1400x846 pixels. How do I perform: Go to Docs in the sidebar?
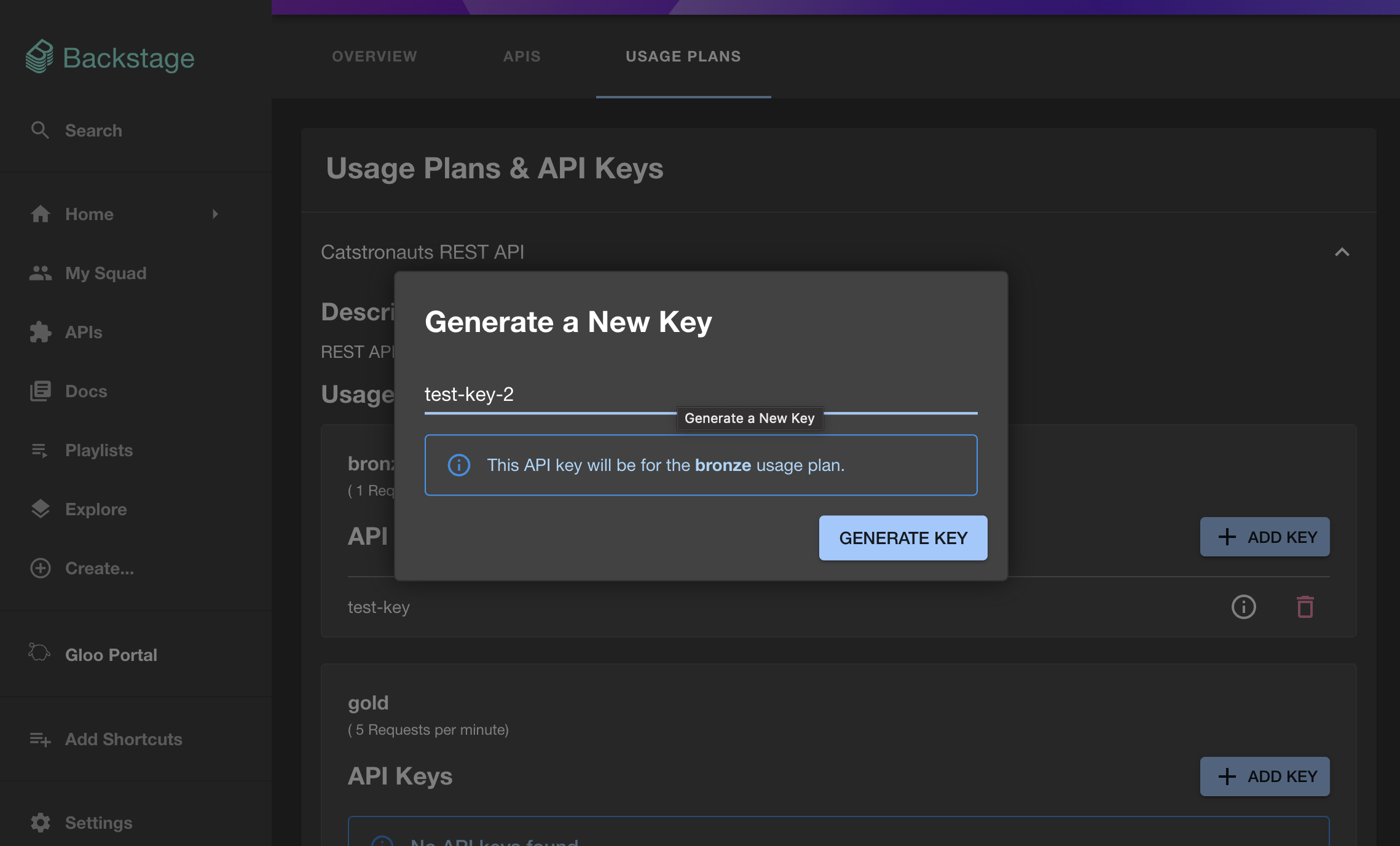[86, 391]
